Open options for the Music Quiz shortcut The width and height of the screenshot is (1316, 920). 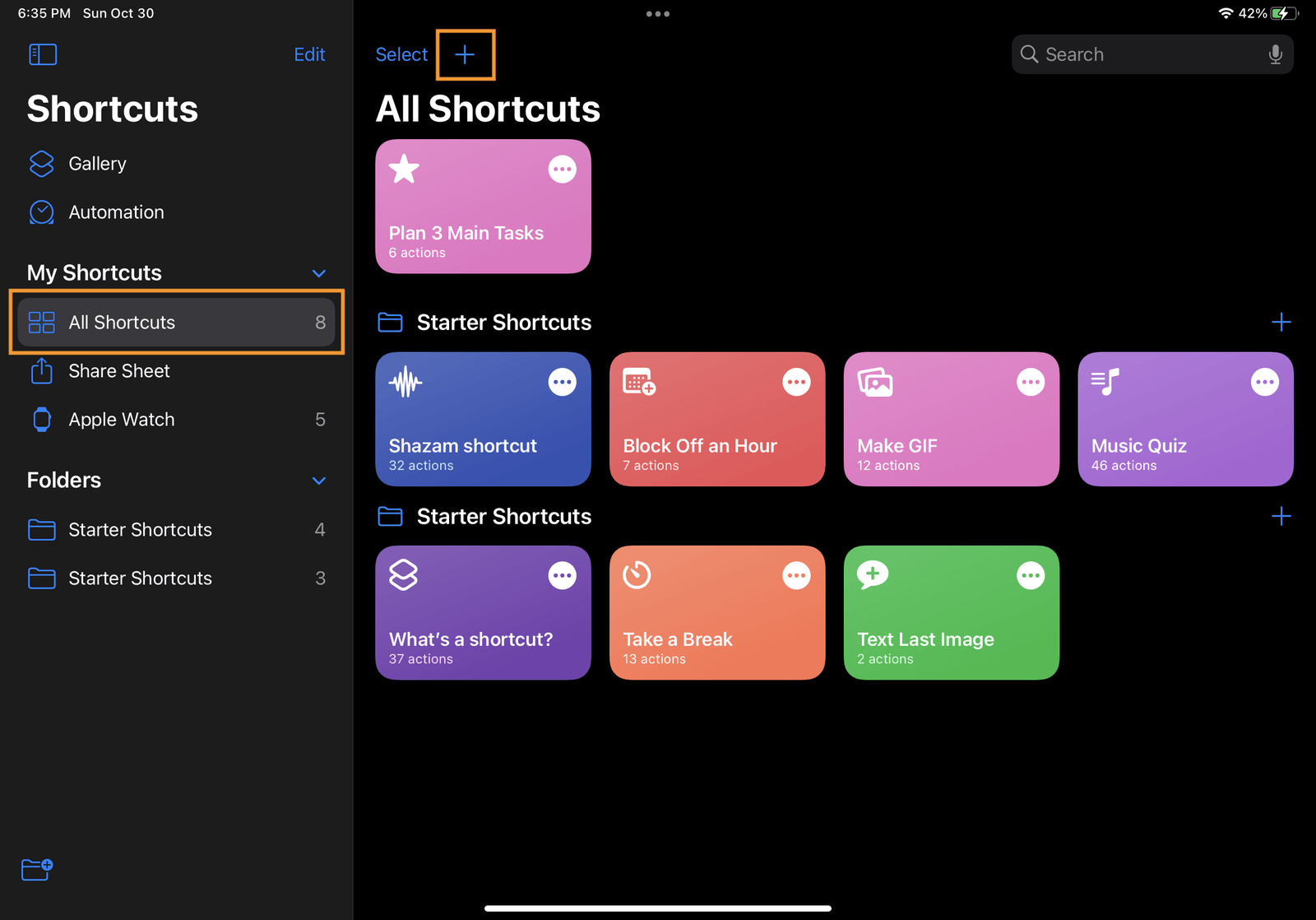pos(1265,381)
